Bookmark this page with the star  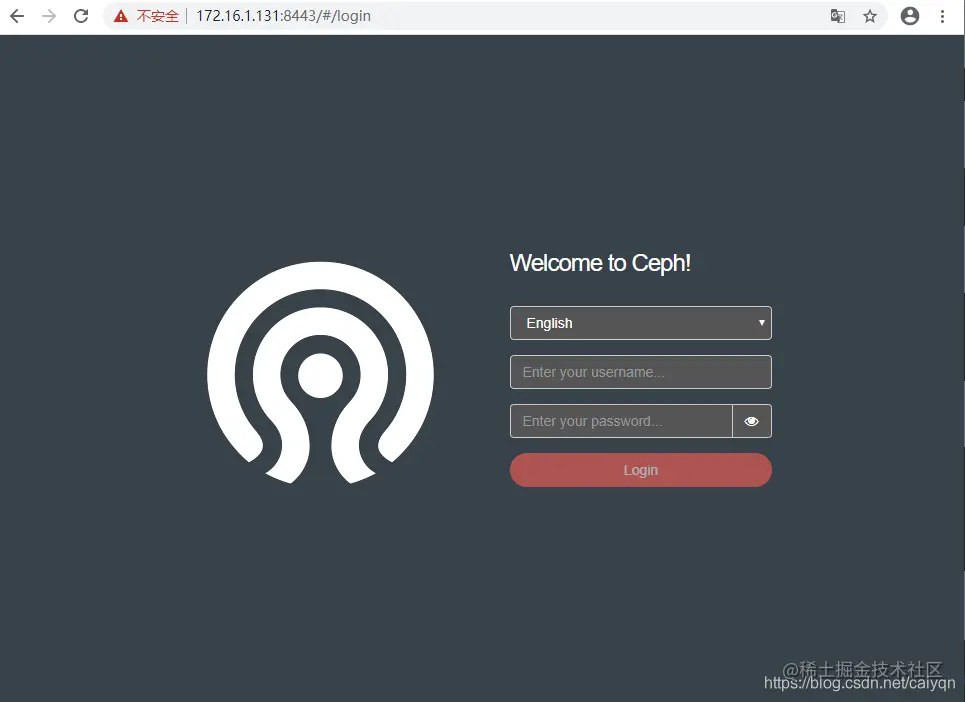(x=870, y=16)
